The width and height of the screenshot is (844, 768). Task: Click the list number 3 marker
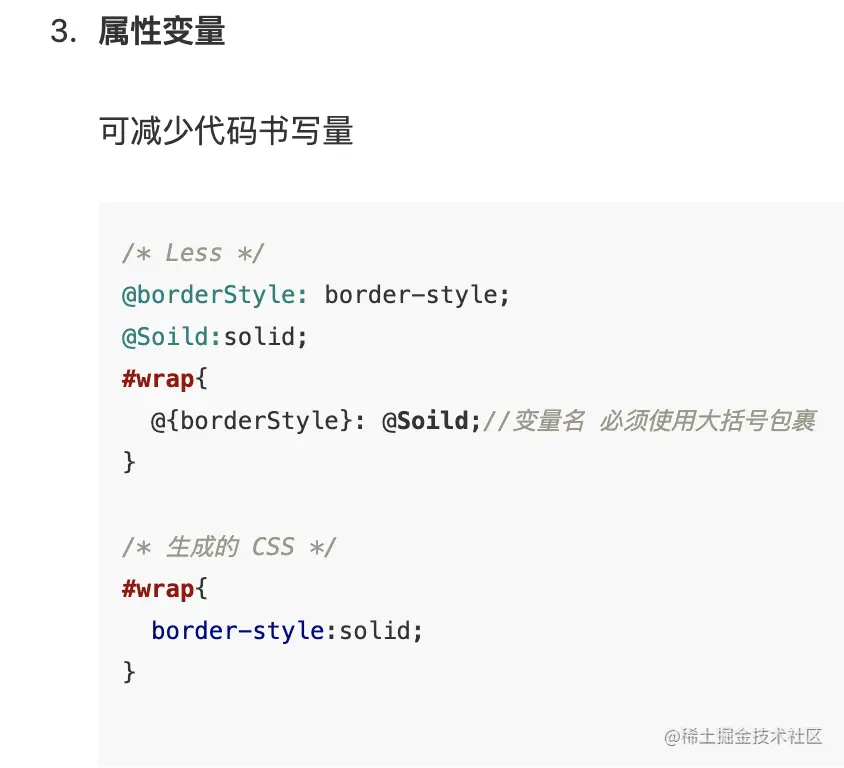(x=63, y=31)
